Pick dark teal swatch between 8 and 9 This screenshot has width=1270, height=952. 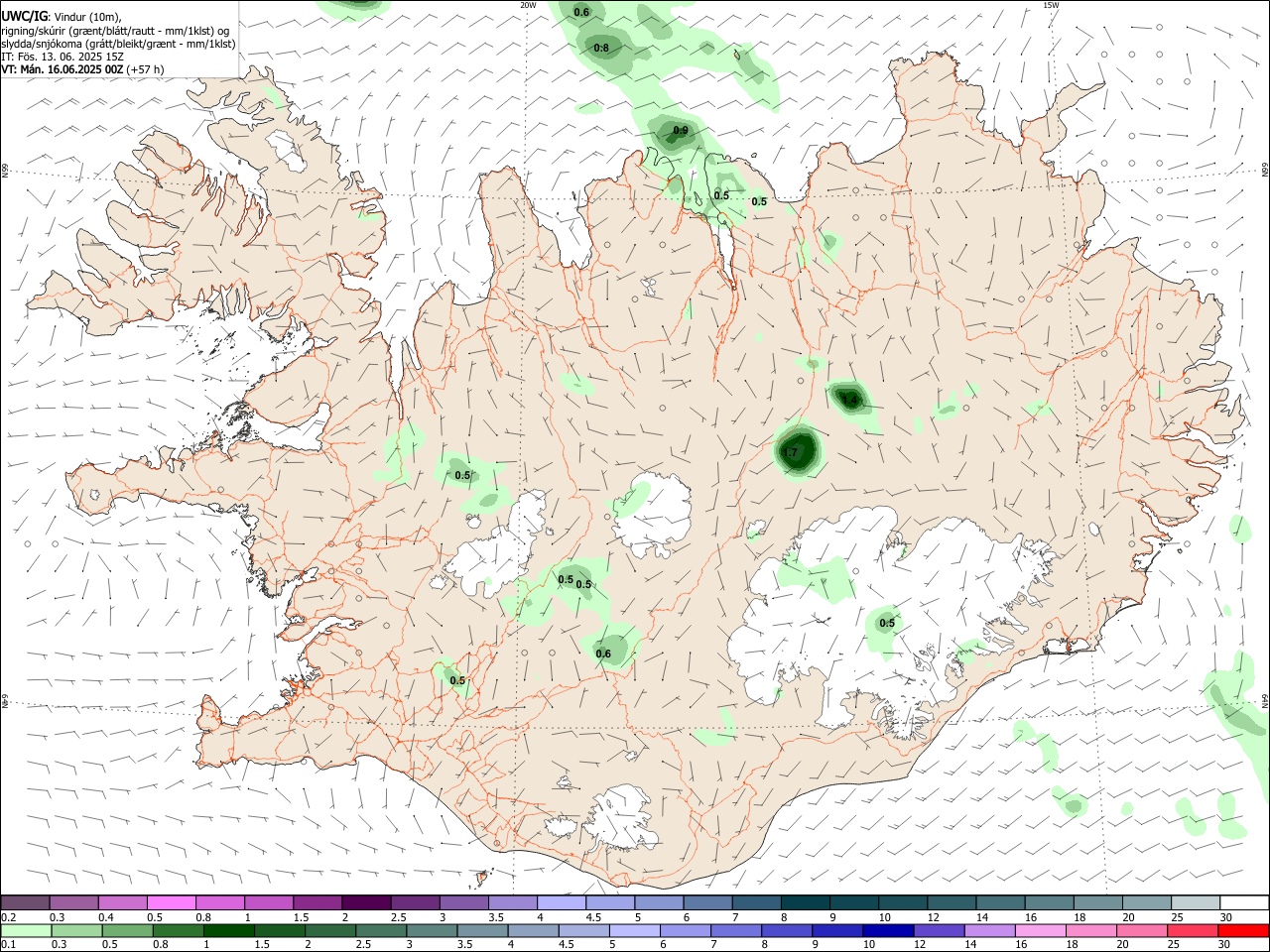pyautogui.click(x=804, y=903)
